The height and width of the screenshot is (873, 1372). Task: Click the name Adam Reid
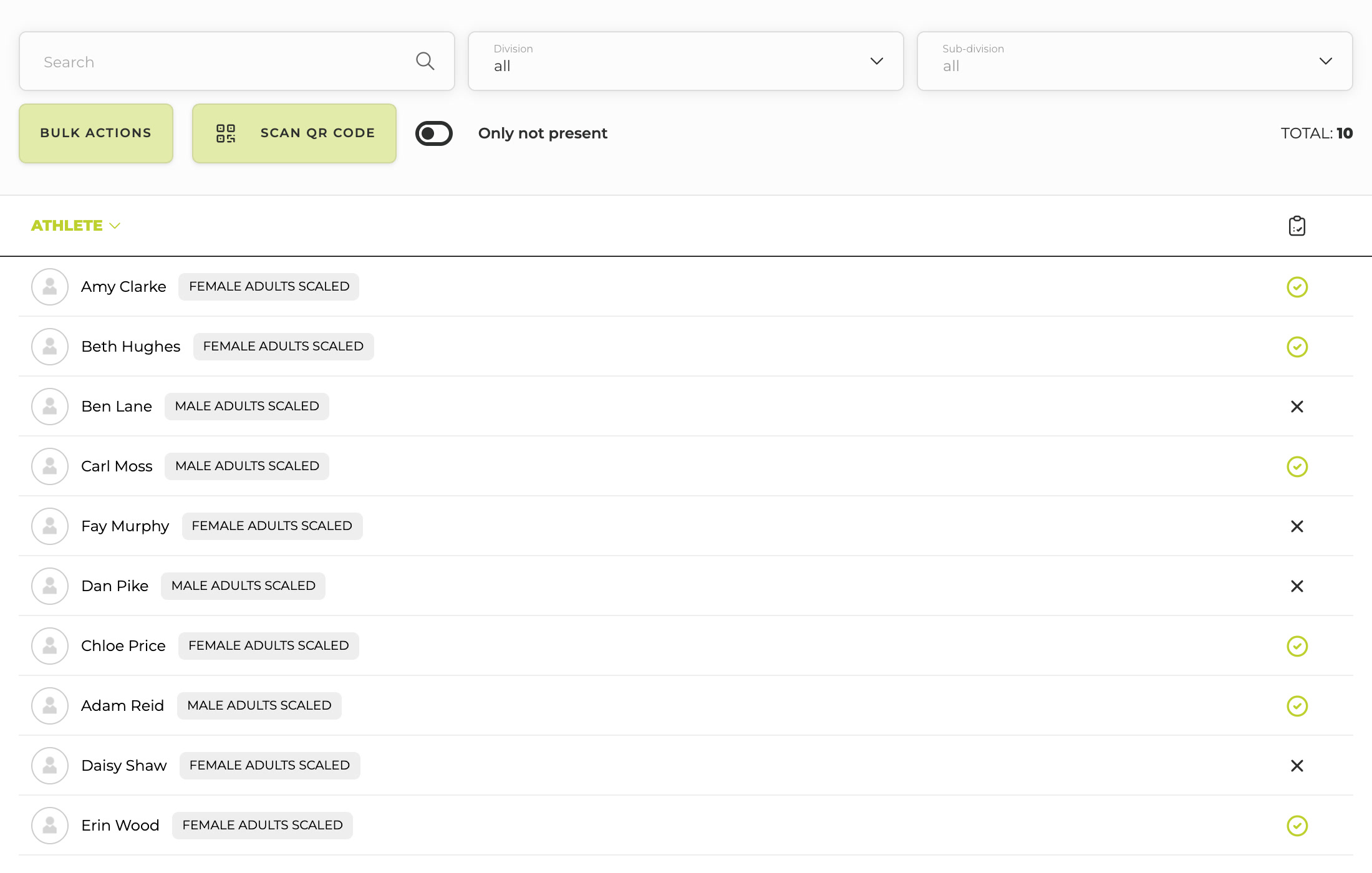(123, 706)
